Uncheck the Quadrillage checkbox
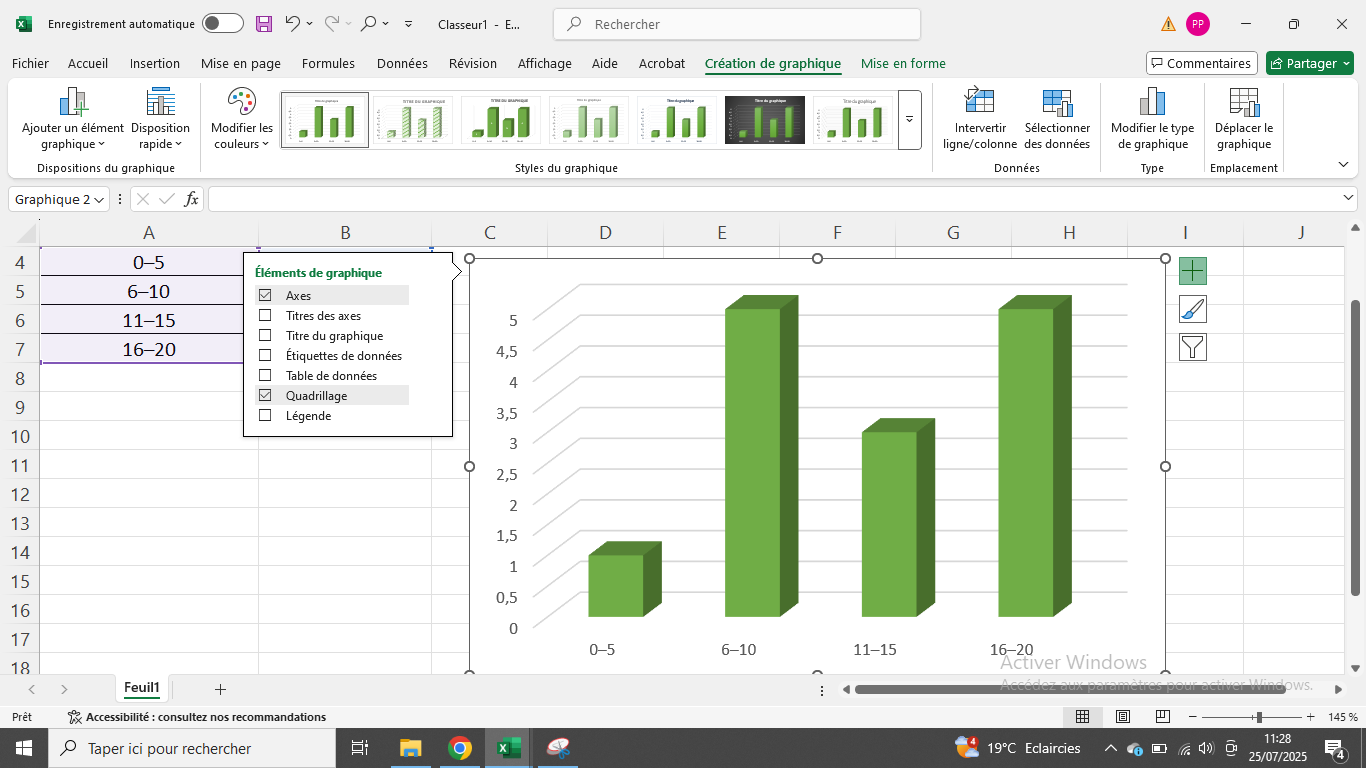The image size is (1366, 768). pos(265,395)
